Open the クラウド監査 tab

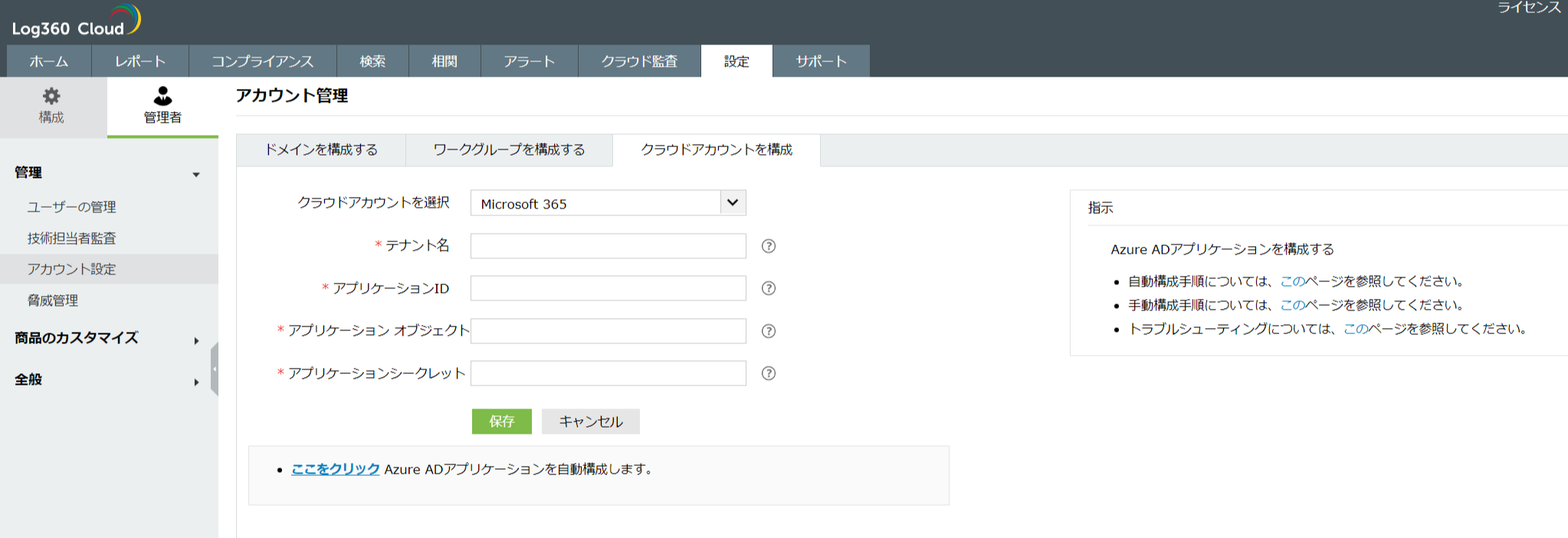[639, 61]
